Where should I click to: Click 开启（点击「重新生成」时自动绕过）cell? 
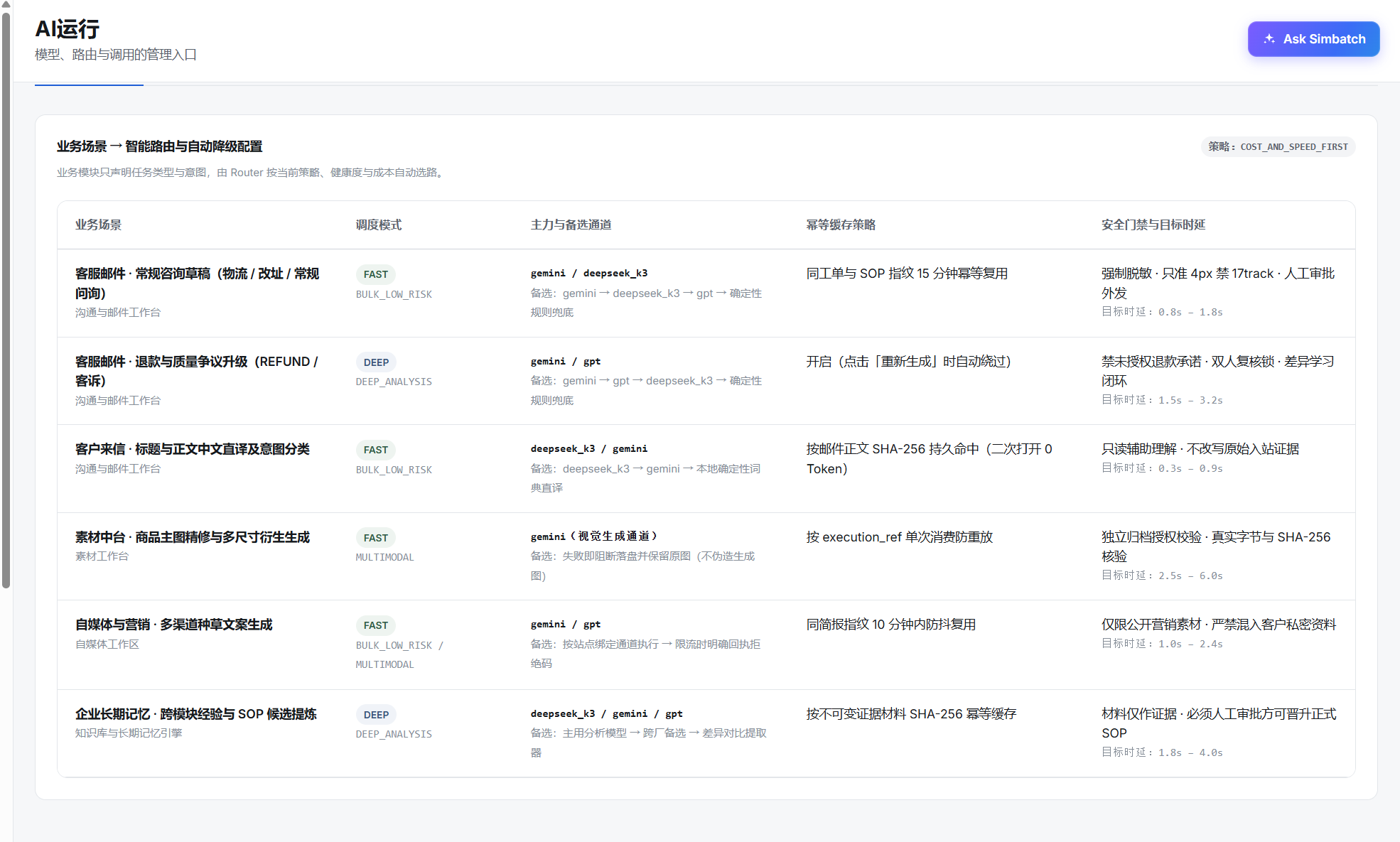point(908,362)
